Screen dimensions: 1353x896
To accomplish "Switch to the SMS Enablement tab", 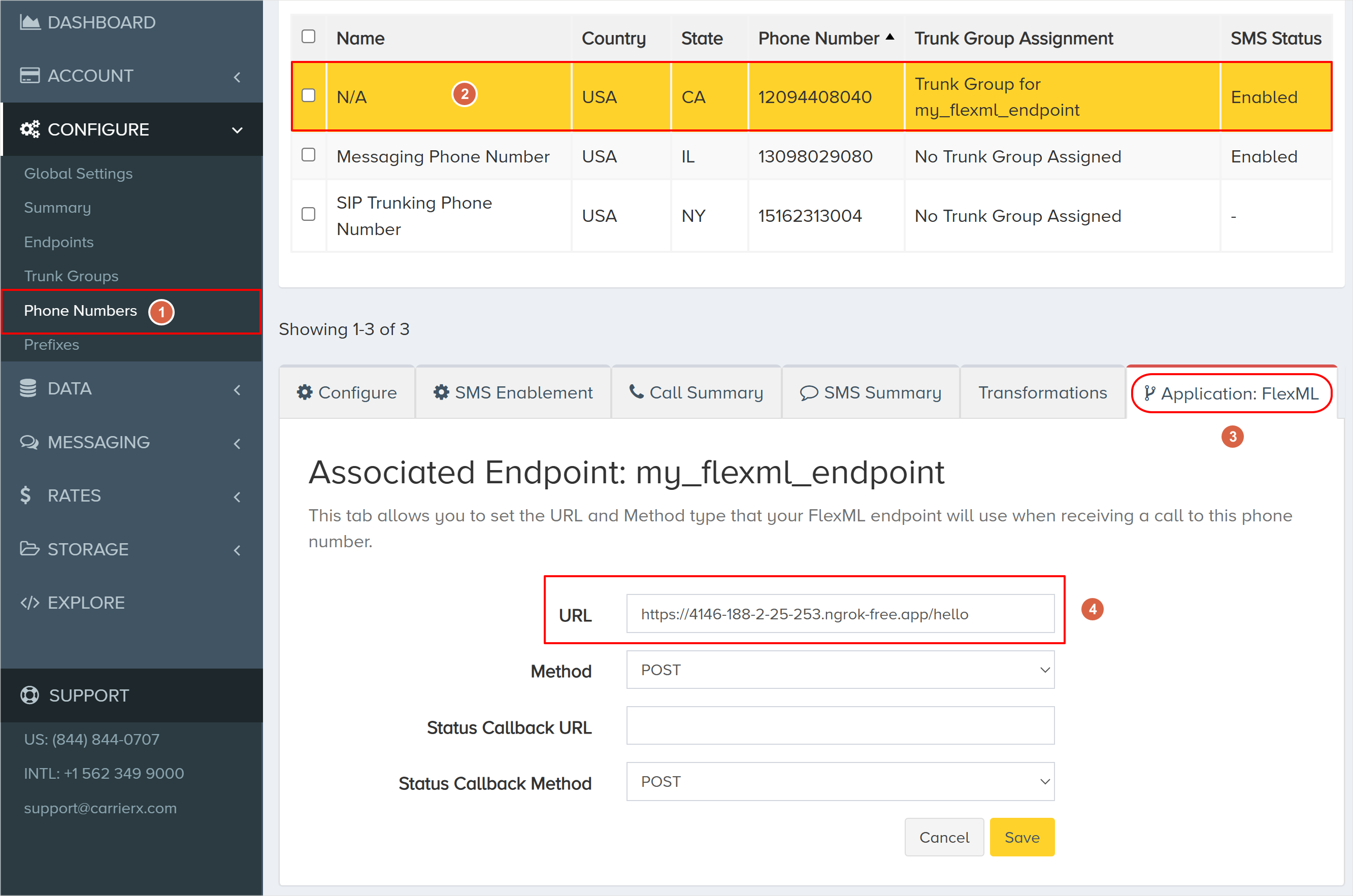I will (513, 392).
